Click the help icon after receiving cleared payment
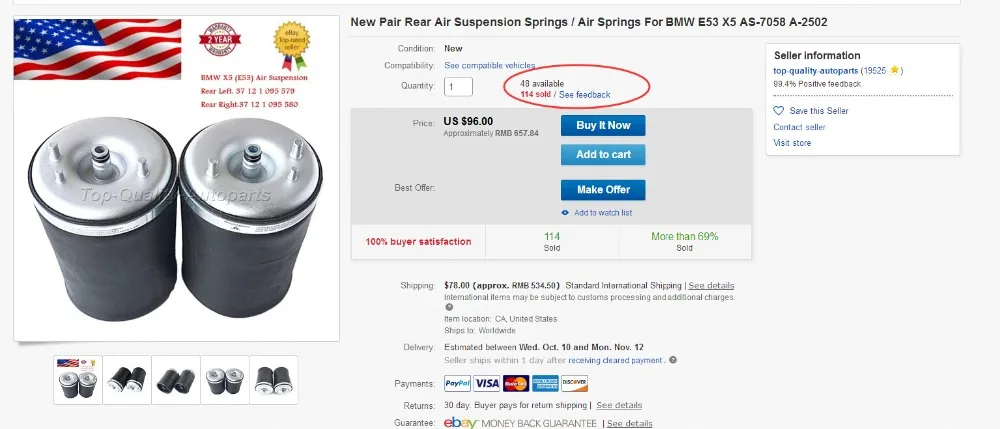Viewport: 1000px width, 429px height. coord(673,360)
